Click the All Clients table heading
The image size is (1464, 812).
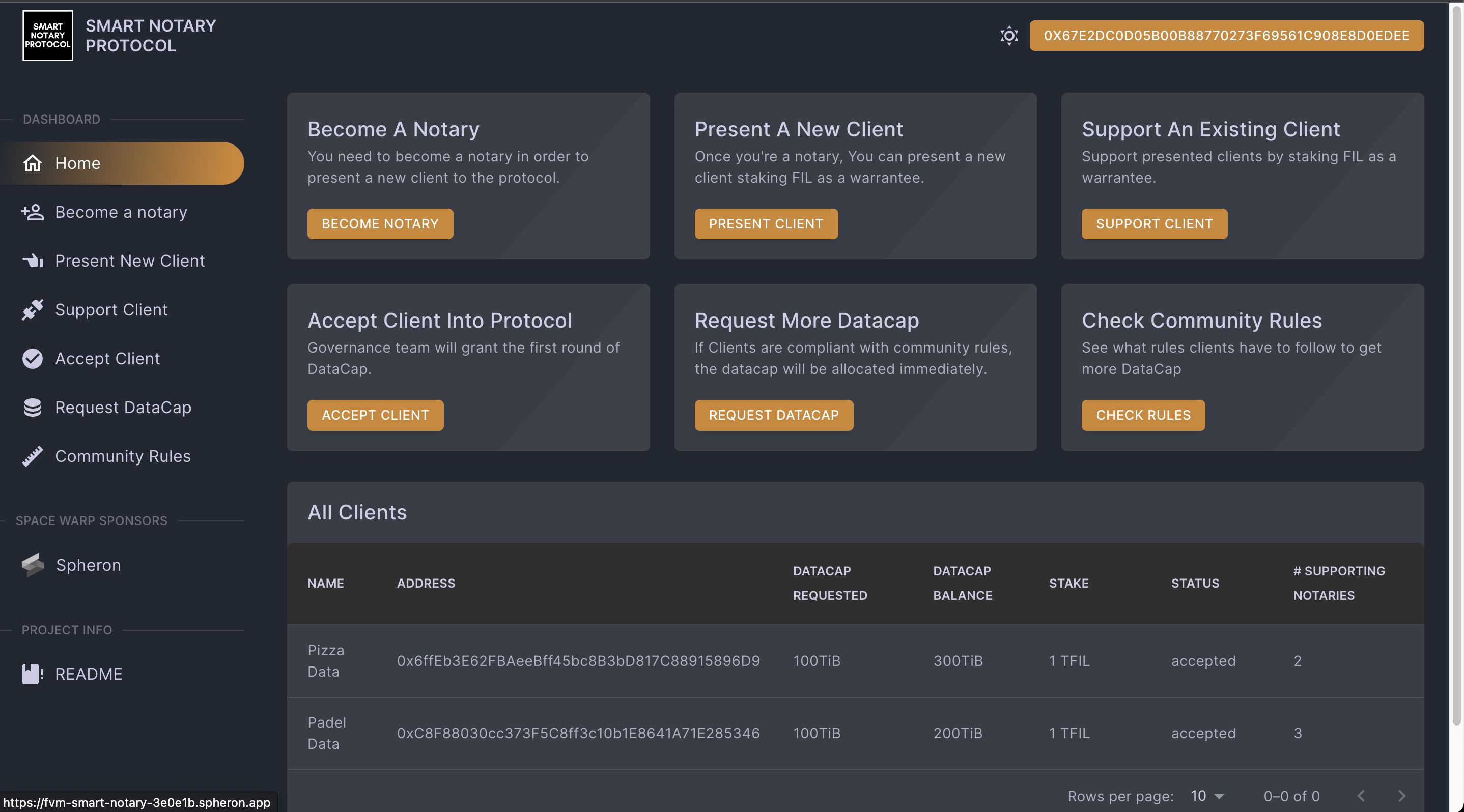pos(357,512)
